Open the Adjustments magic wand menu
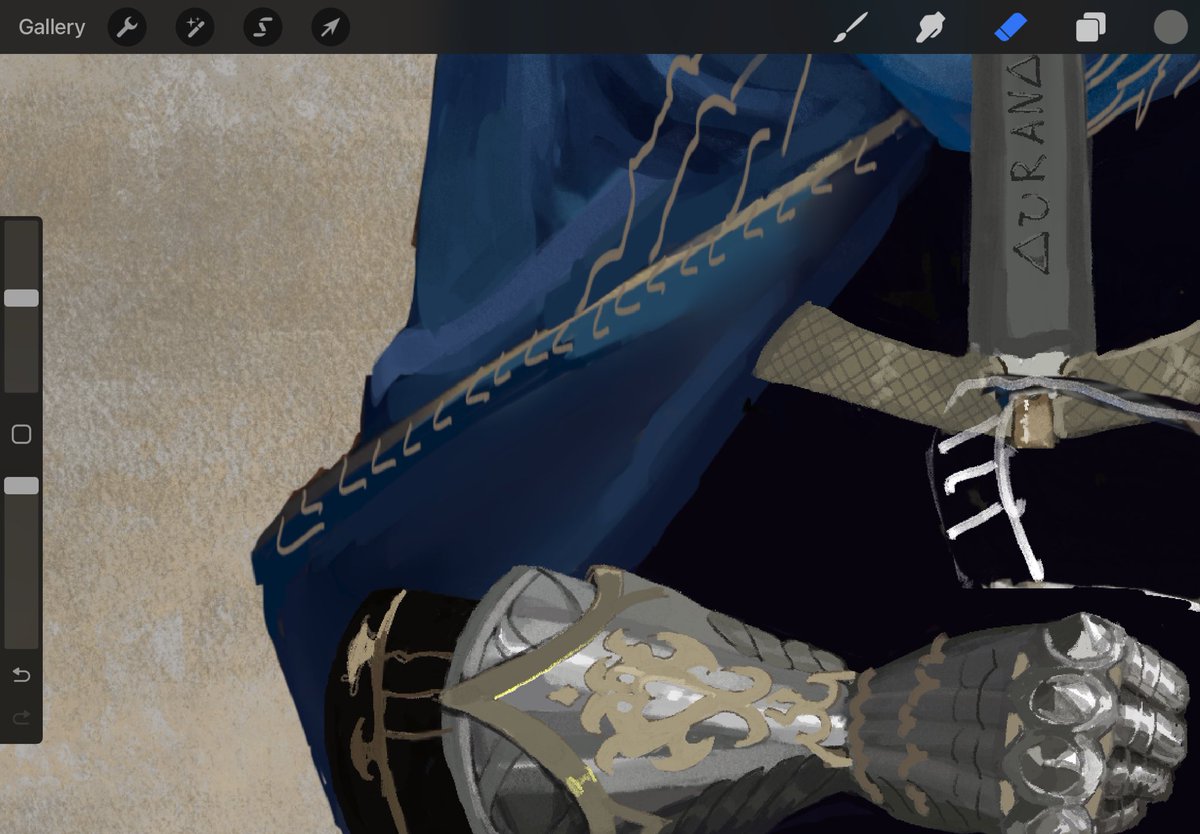Image resolution: width=1200 pixels, height=834 pixels. pos(194,27)
